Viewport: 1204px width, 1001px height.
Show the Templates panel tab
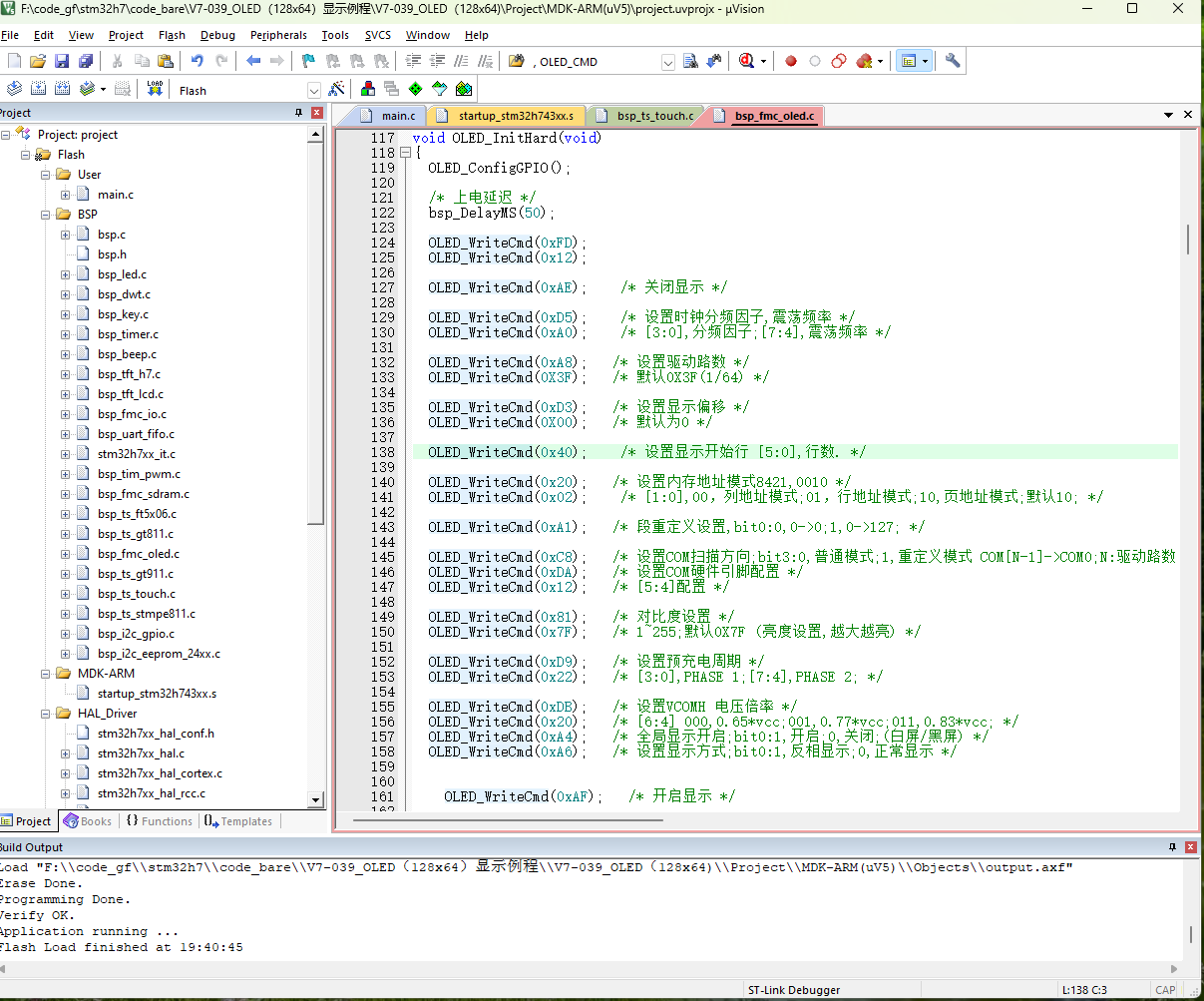coord(238,821)
